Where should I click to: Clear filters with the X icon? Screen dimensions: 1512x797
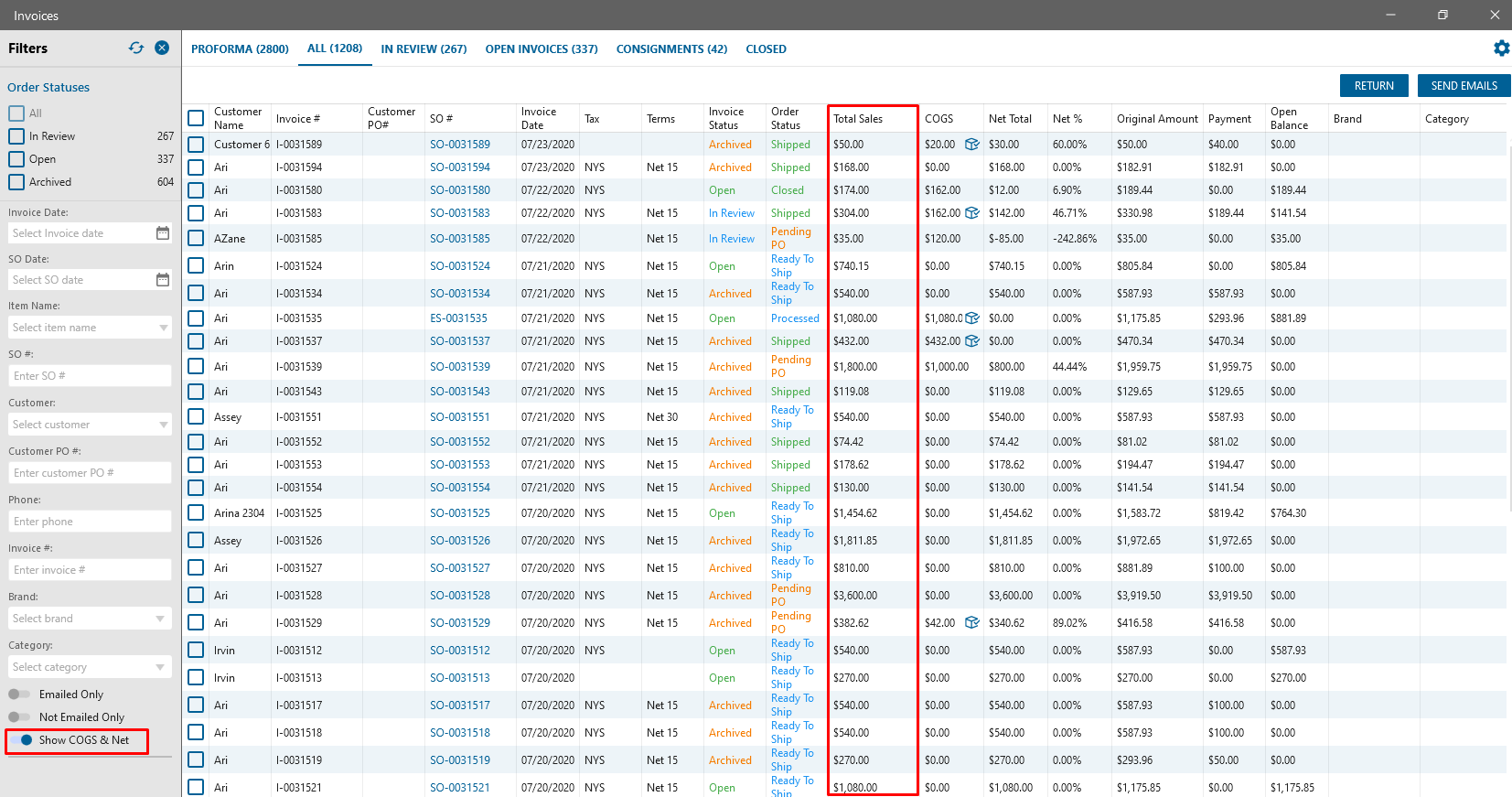coord(162,48)
